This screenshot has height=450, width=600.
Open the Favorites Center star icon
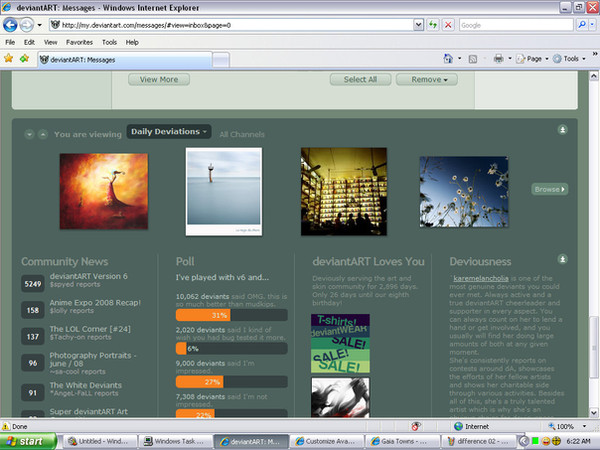coord(8,59)
